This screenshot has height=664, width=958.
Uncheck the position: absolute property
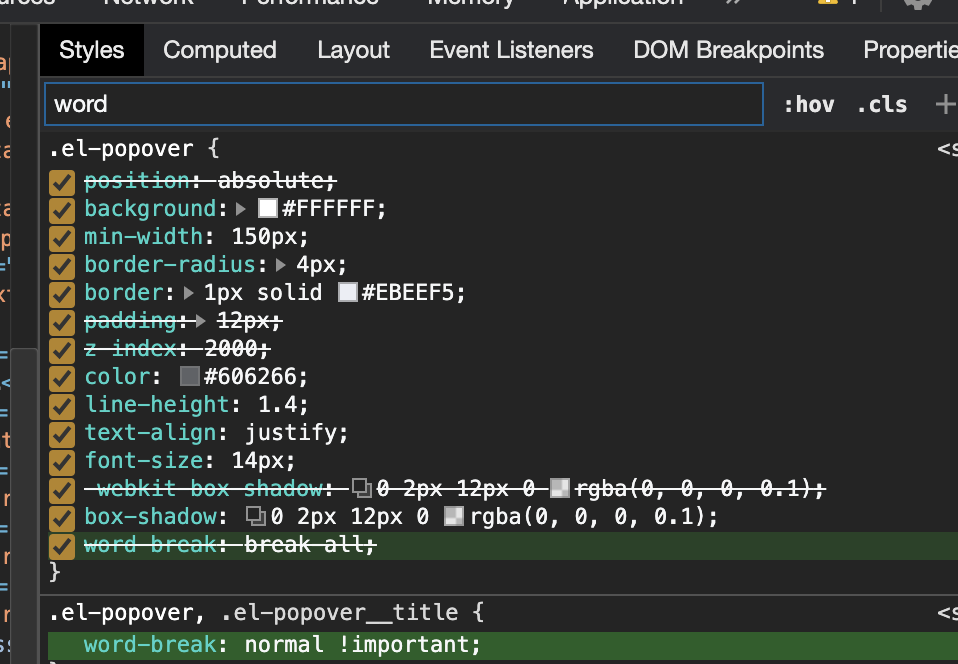[x=62, y=181]
